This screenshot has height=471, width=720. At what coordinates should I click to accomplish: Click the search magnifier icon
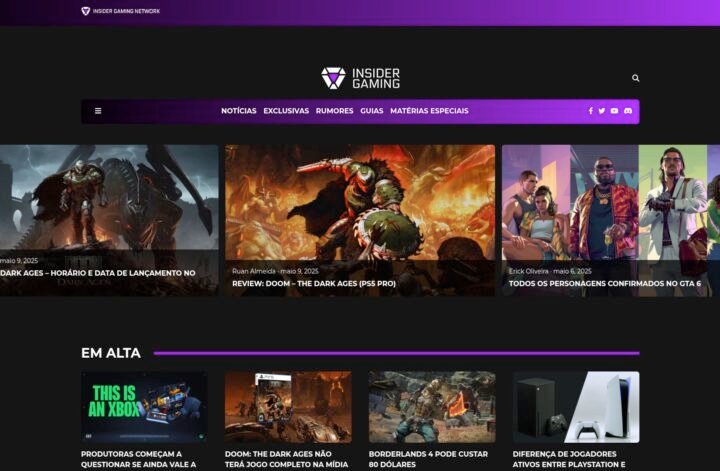tap(636, 78)
